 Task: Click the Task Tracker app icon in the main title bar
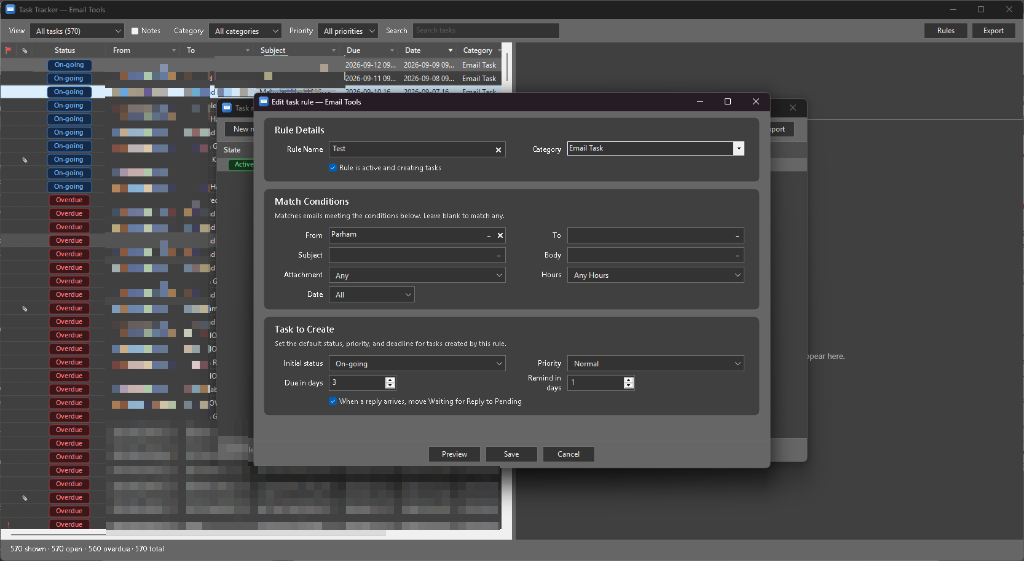point(10,9)
